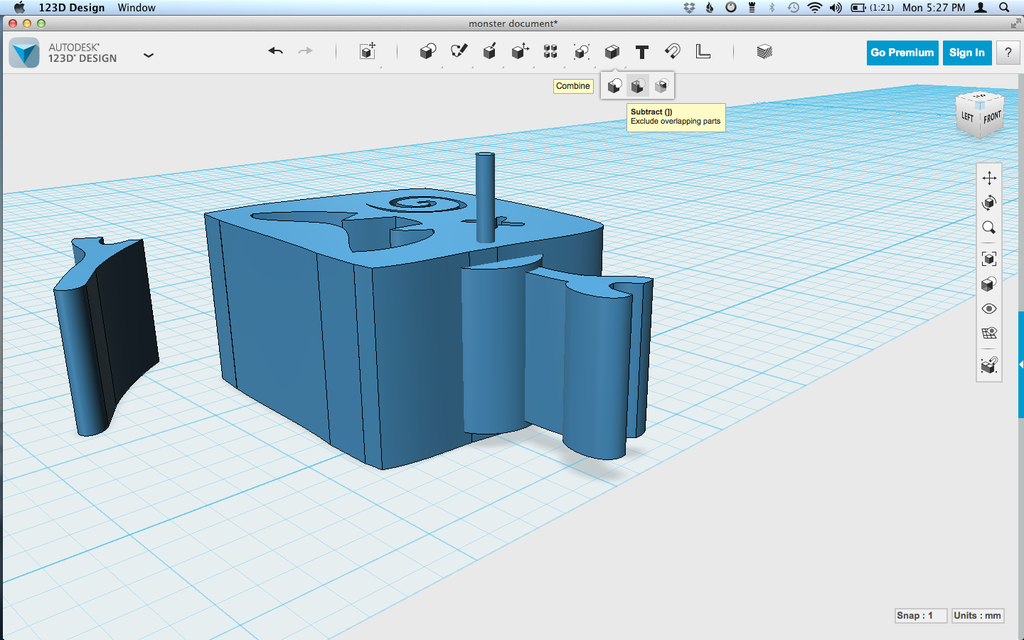Click the Pattern tool icon
This screenshot has height=640, width=1024.
550,52
